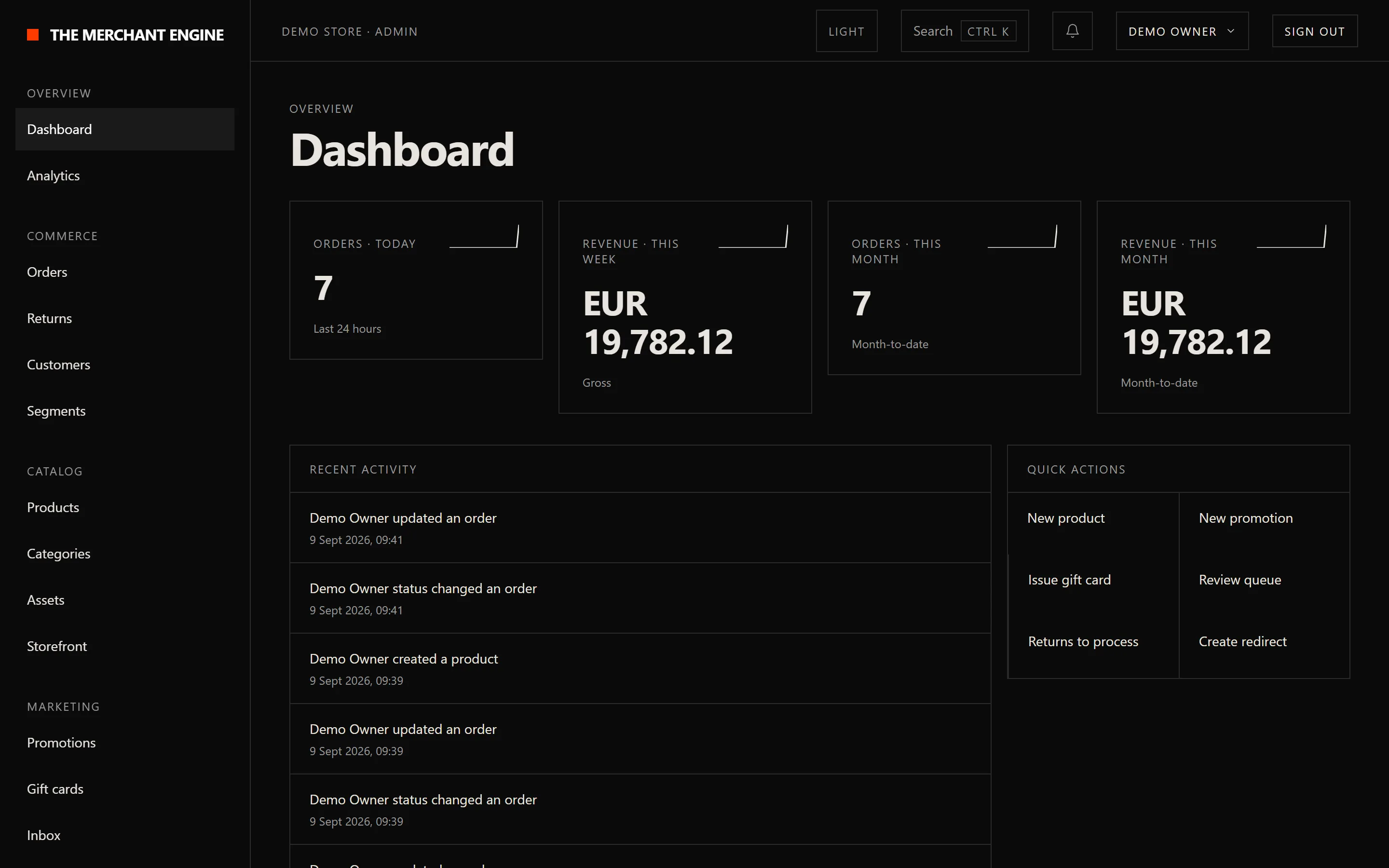Click the 'Demo Owner created a product' activity
Image resolution: width=1389 pixels, height=868 pixels.
[640, 669]
